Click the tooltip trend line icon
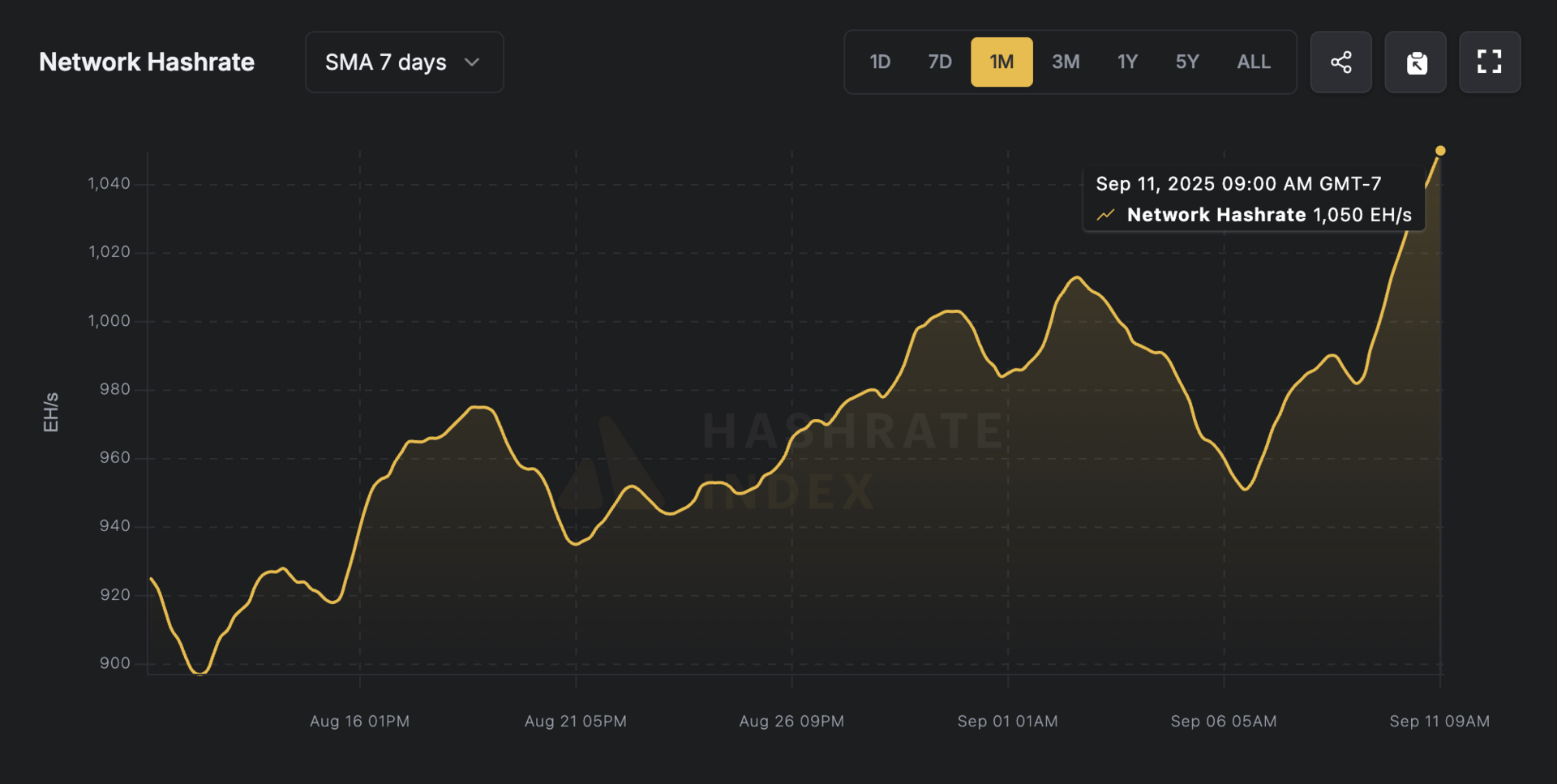This screenshot has width=1557, height=784. 1105,215
